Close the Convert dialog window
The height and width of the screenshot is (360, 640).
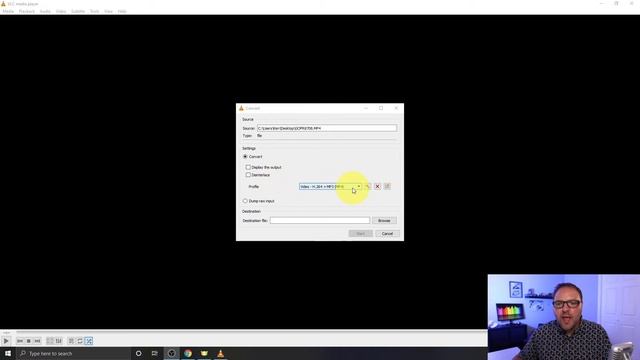pos(396,108)
